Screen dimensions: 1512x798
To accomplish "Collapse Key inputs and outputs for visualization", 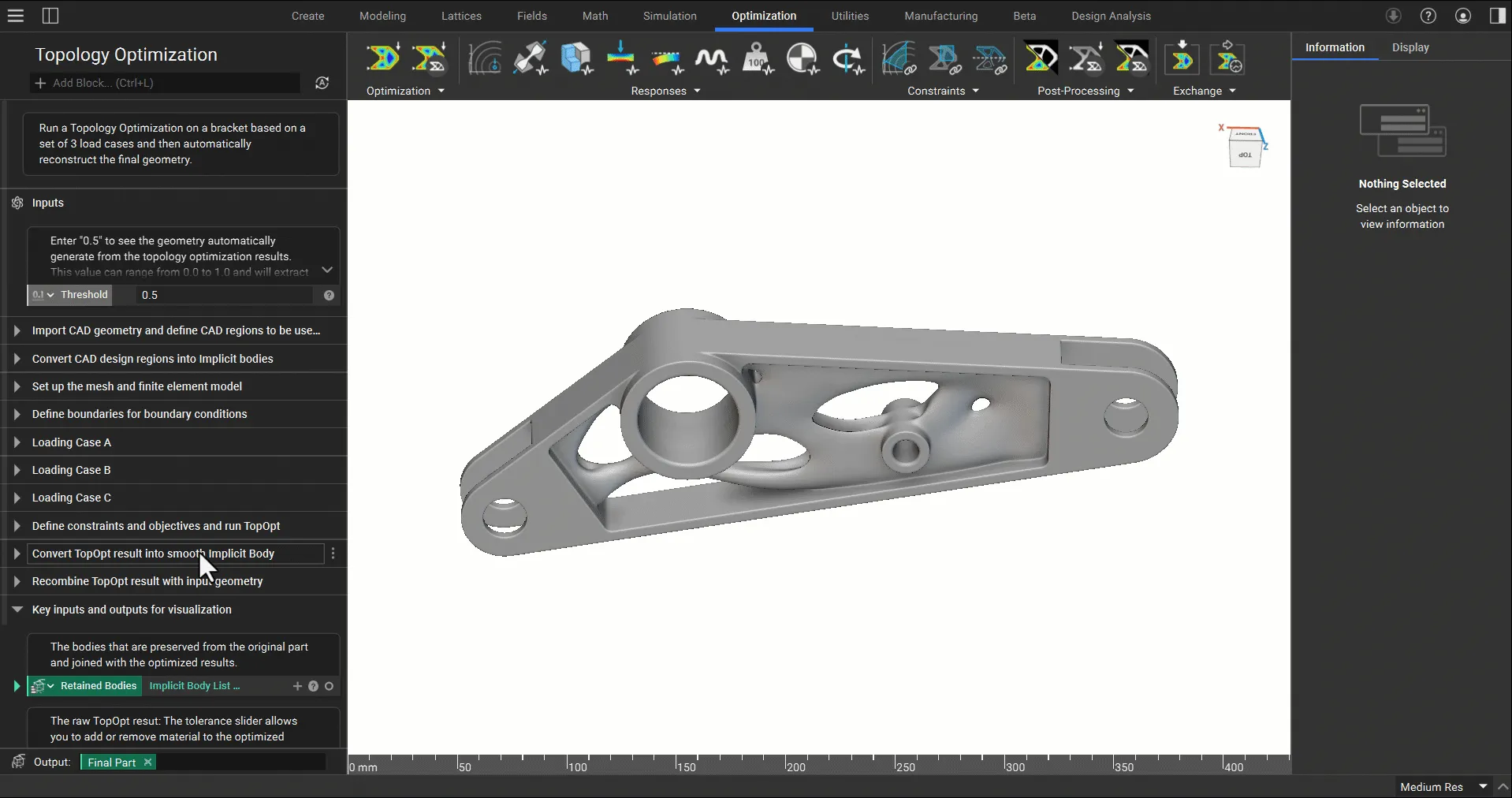I will click(17, 610).
